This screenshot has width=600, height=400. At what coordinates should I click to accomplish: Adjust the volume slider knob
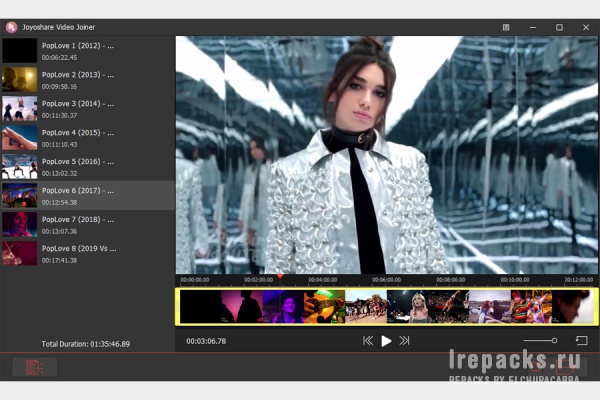click(554, 341)
